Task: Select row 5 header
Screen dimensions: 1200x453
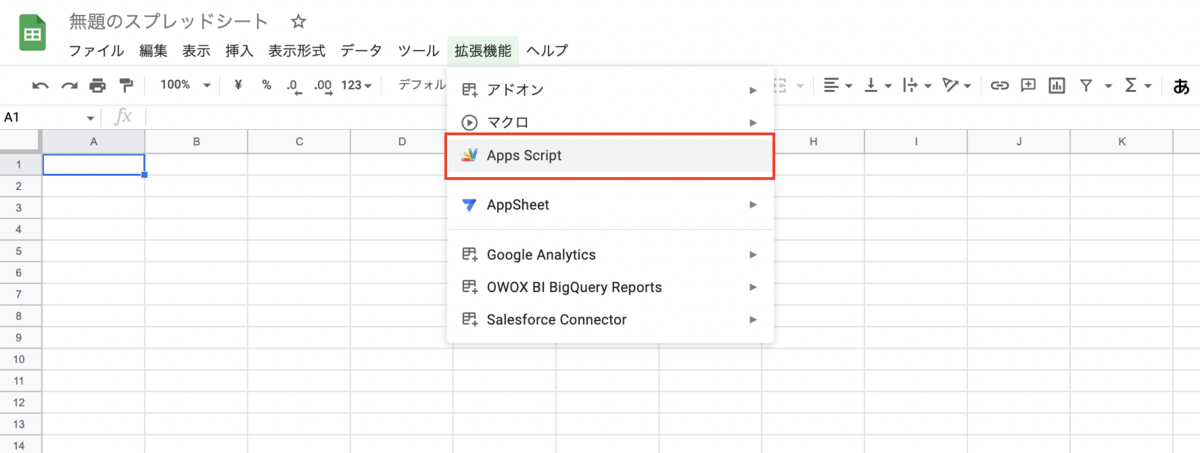Action: [20, 251]
